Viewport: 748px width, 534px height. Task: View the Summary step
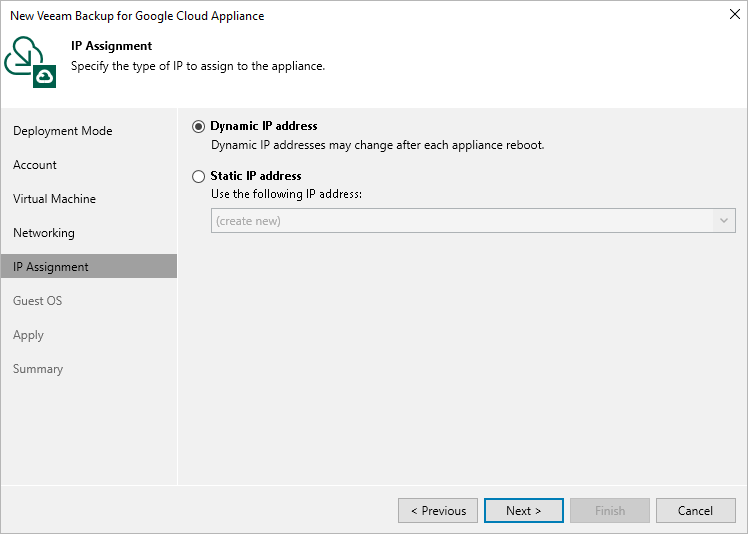38,369
